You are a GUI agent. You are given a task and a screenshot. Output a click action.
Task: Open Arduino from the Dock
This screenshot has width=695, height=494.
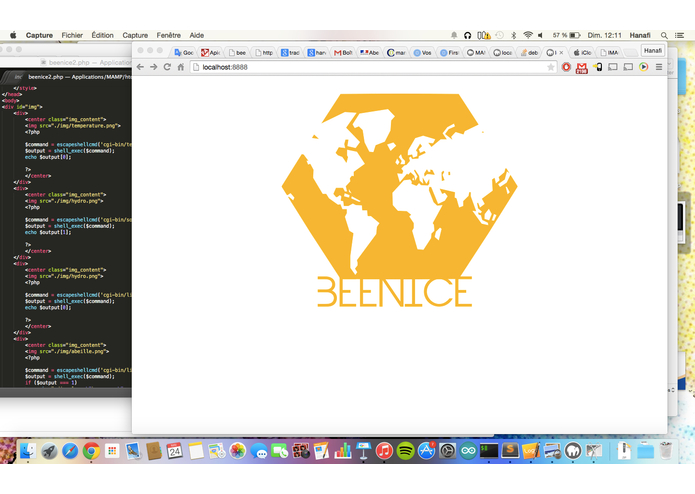tap(468, 451)
